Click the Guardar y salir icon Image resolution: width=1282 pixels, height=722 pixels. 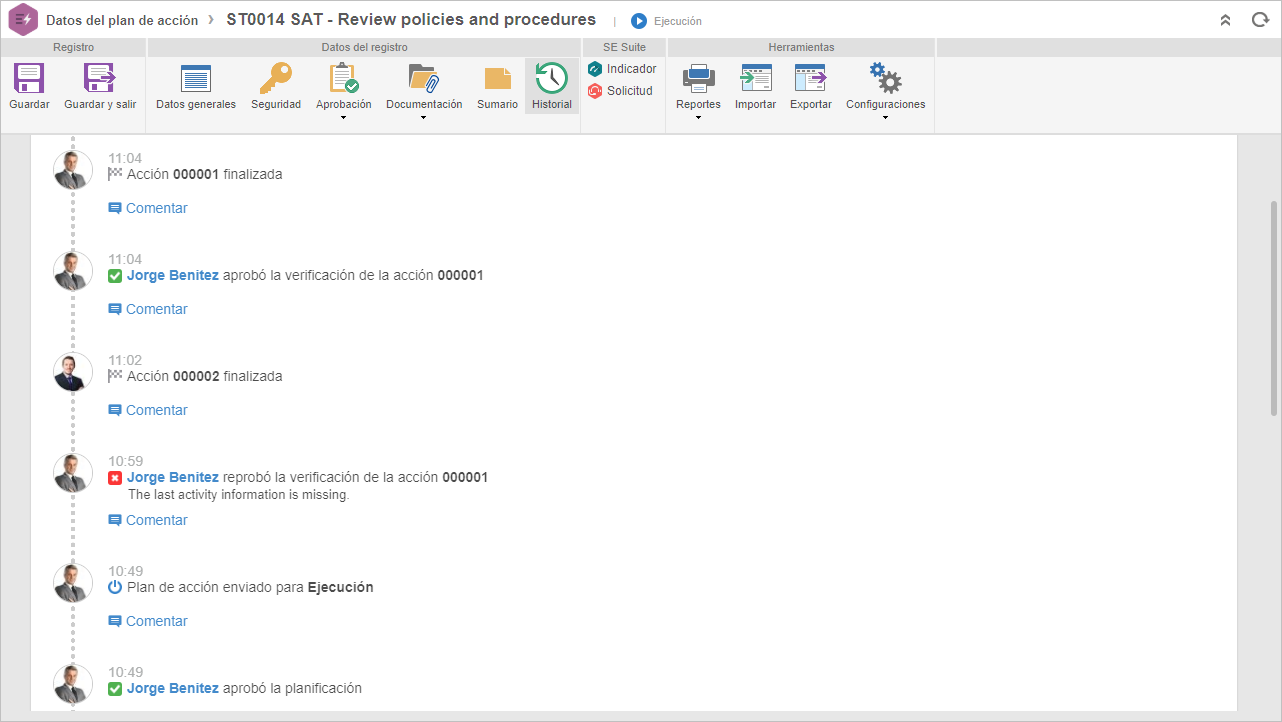100,78
